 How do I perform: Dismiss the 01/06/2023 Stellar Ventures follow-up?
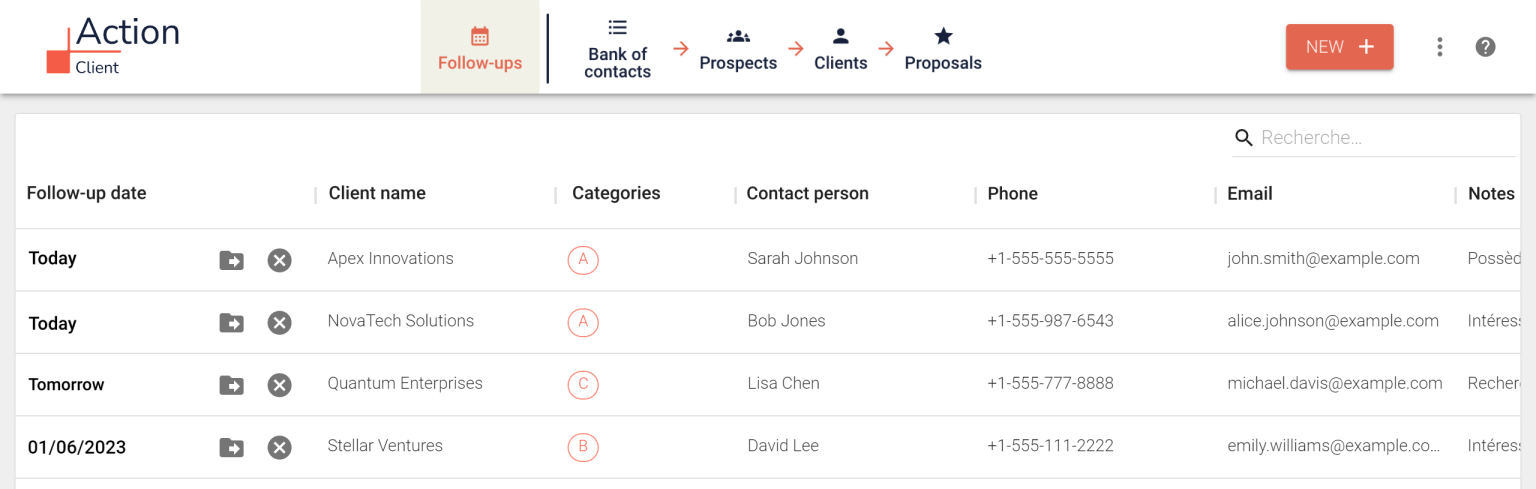tap(279, 447)
